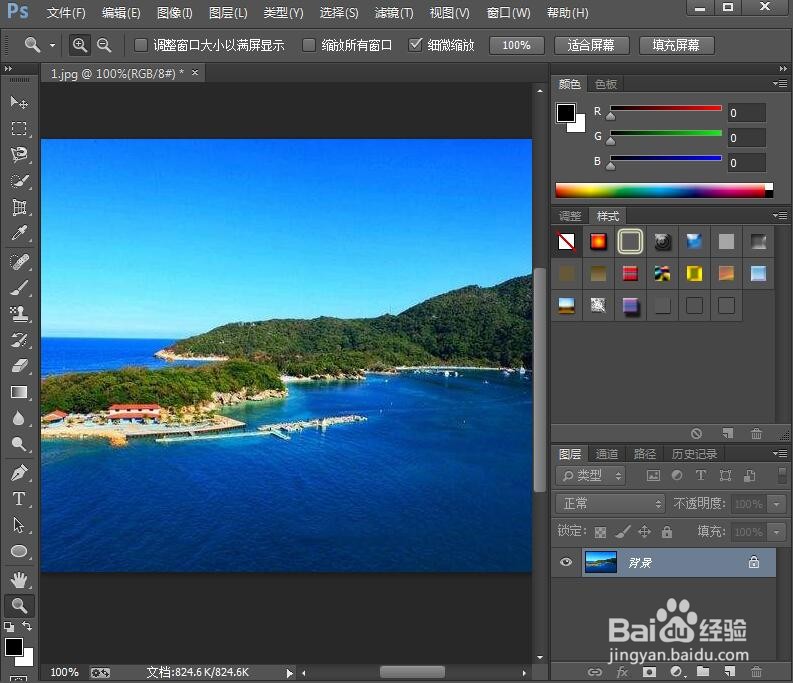
Task: Open the fill 填充 dropdown arrow
Action: (x=776, y=532)
